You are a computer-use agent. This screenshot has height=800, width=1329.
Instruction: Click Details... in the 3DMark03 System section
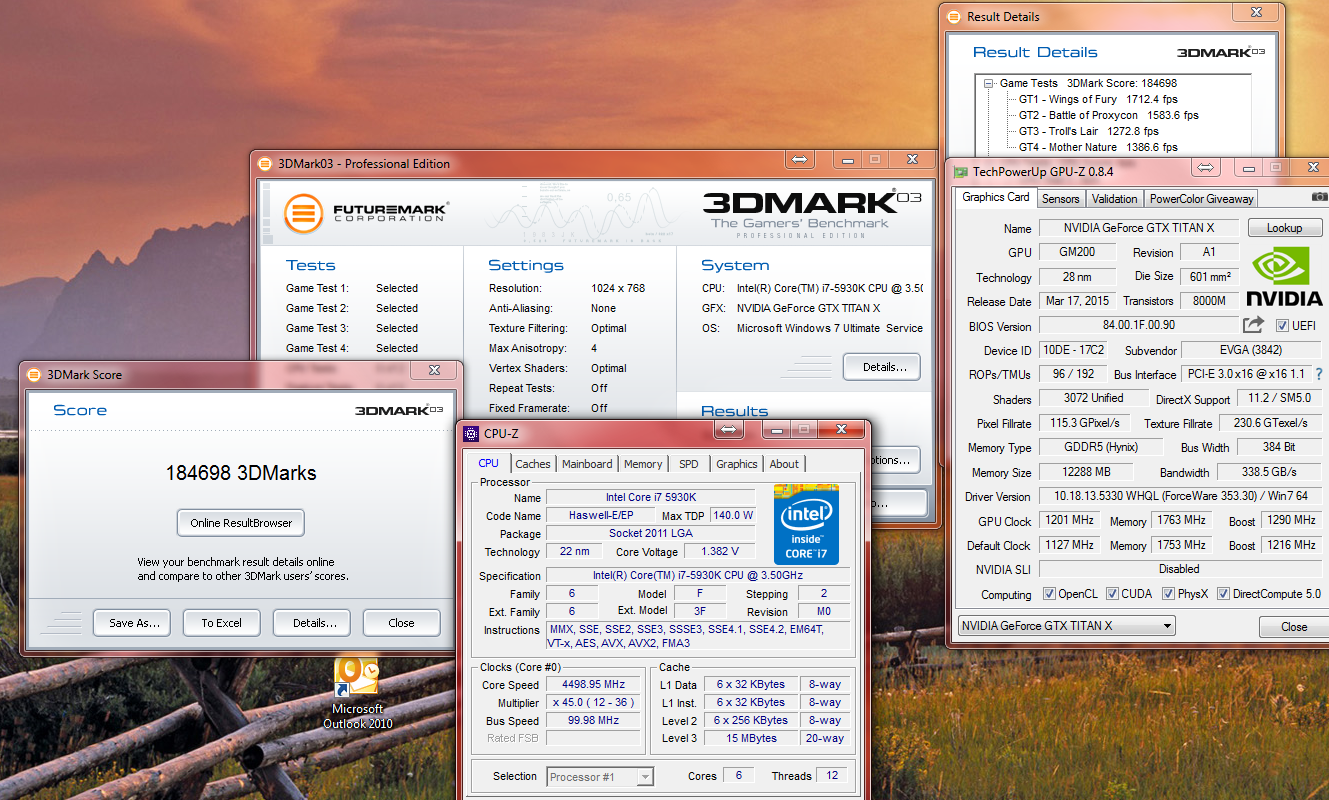coord(881,367)
